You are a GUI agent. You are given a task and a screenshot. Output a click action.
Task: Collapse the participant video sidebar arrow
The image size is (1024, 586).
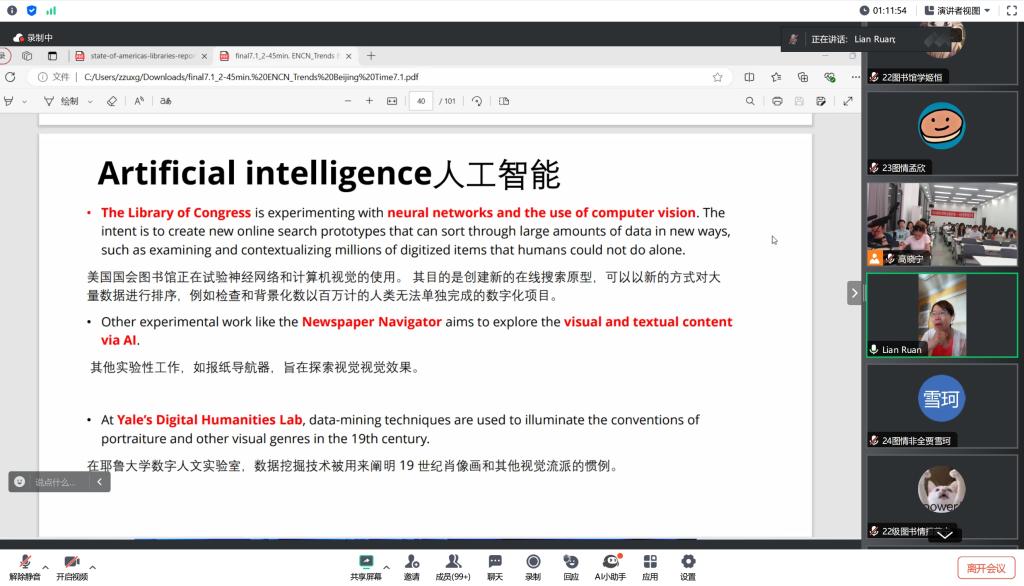tap(854, 293)
